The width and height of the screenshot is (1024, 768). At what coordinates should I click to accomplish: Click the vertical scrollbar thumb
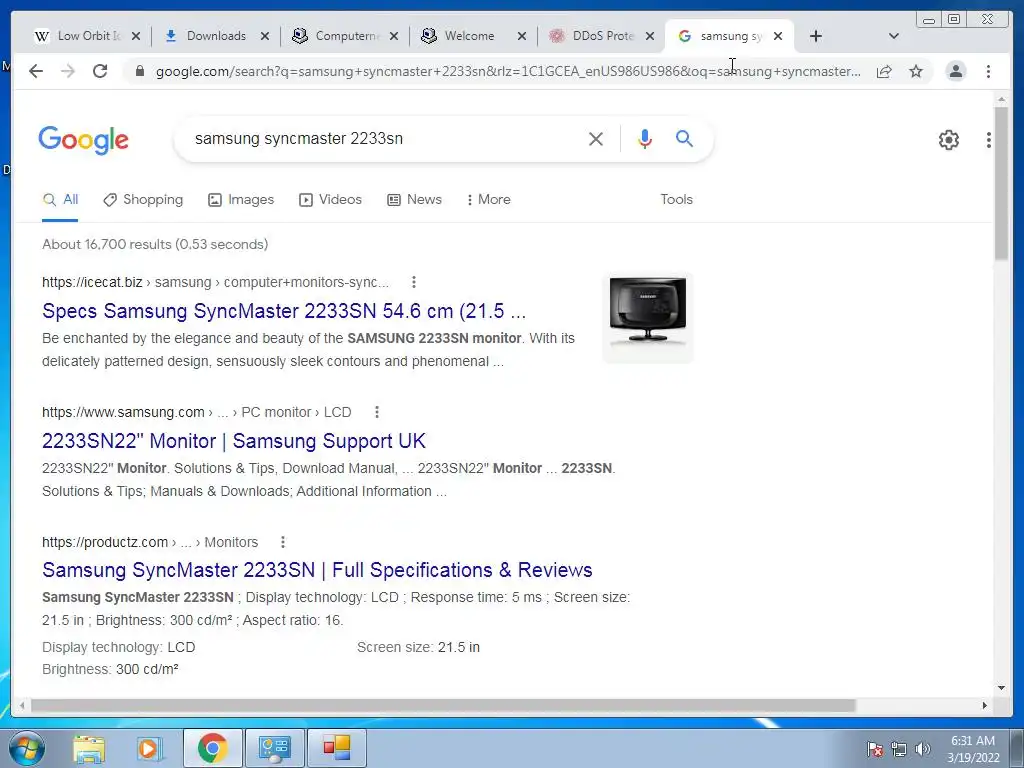pos(1001,184)
